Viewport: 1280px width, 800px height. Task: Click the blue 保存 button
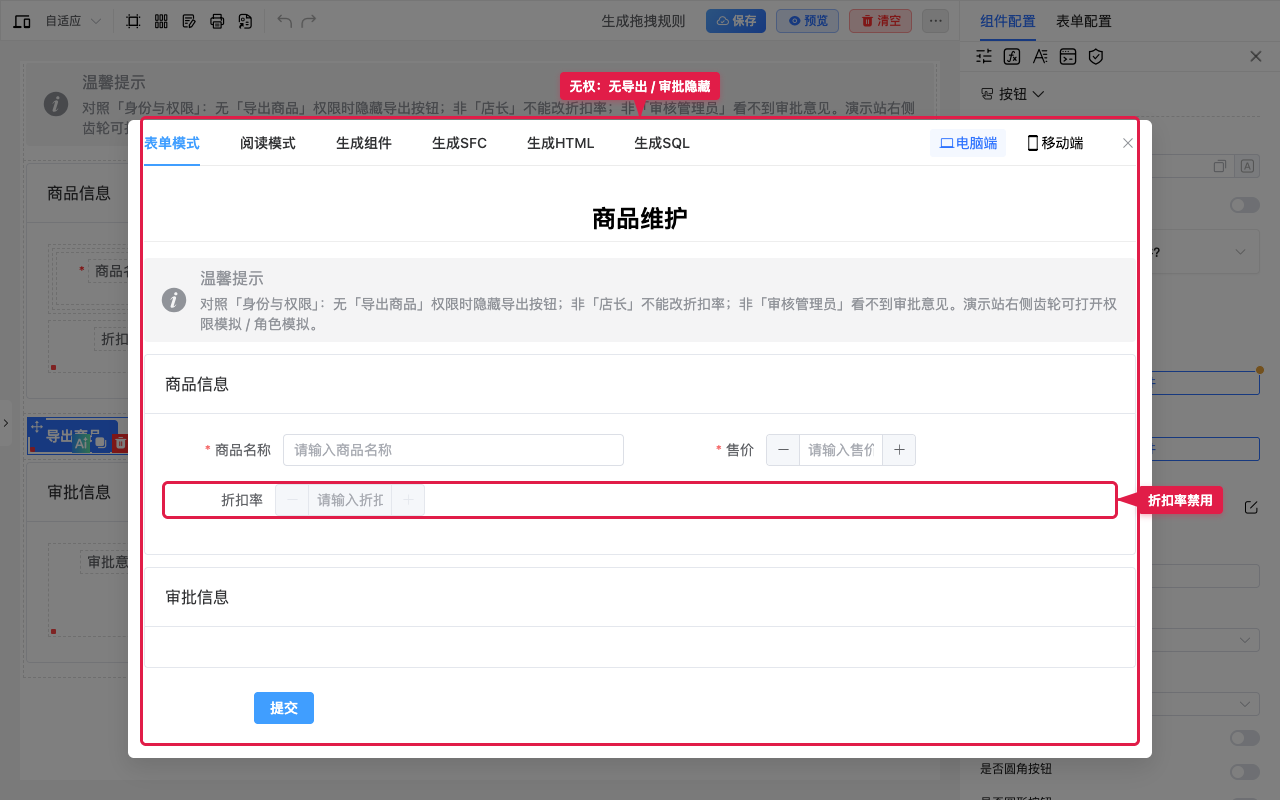[736, 21]
